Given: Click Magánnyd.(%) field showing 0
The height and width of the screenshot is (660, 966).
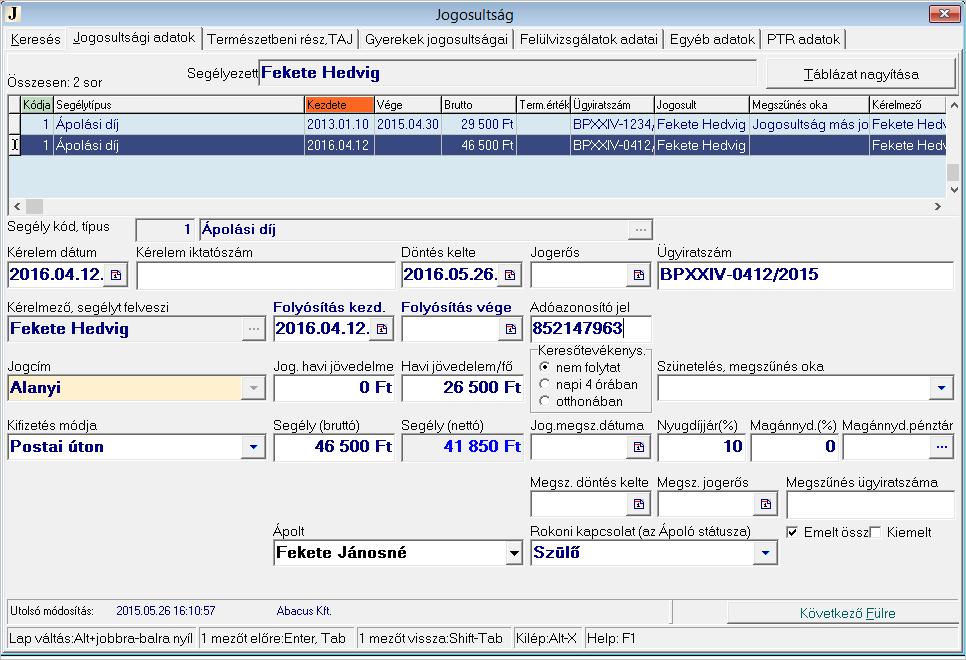Looking at the screenshot, I should 794,447.
